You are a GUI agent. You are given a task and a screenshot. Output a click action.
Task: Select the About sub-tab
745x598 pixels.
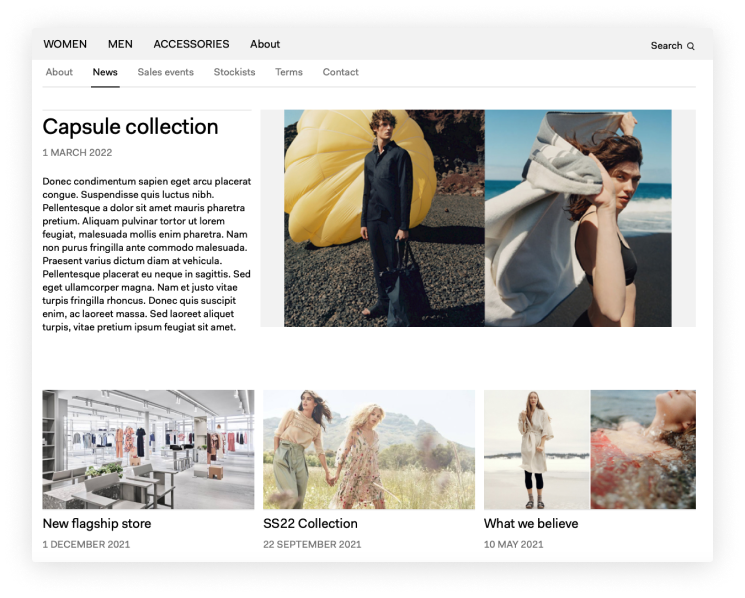[59, 72]
